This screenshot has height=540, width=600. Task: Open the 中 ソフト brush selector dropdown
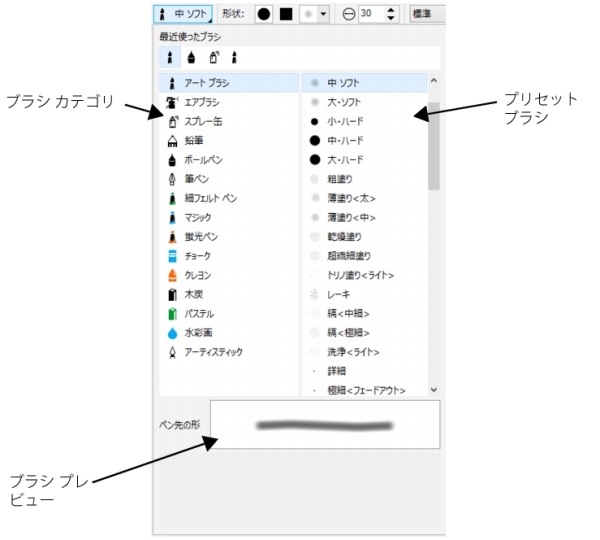(182, 15)
